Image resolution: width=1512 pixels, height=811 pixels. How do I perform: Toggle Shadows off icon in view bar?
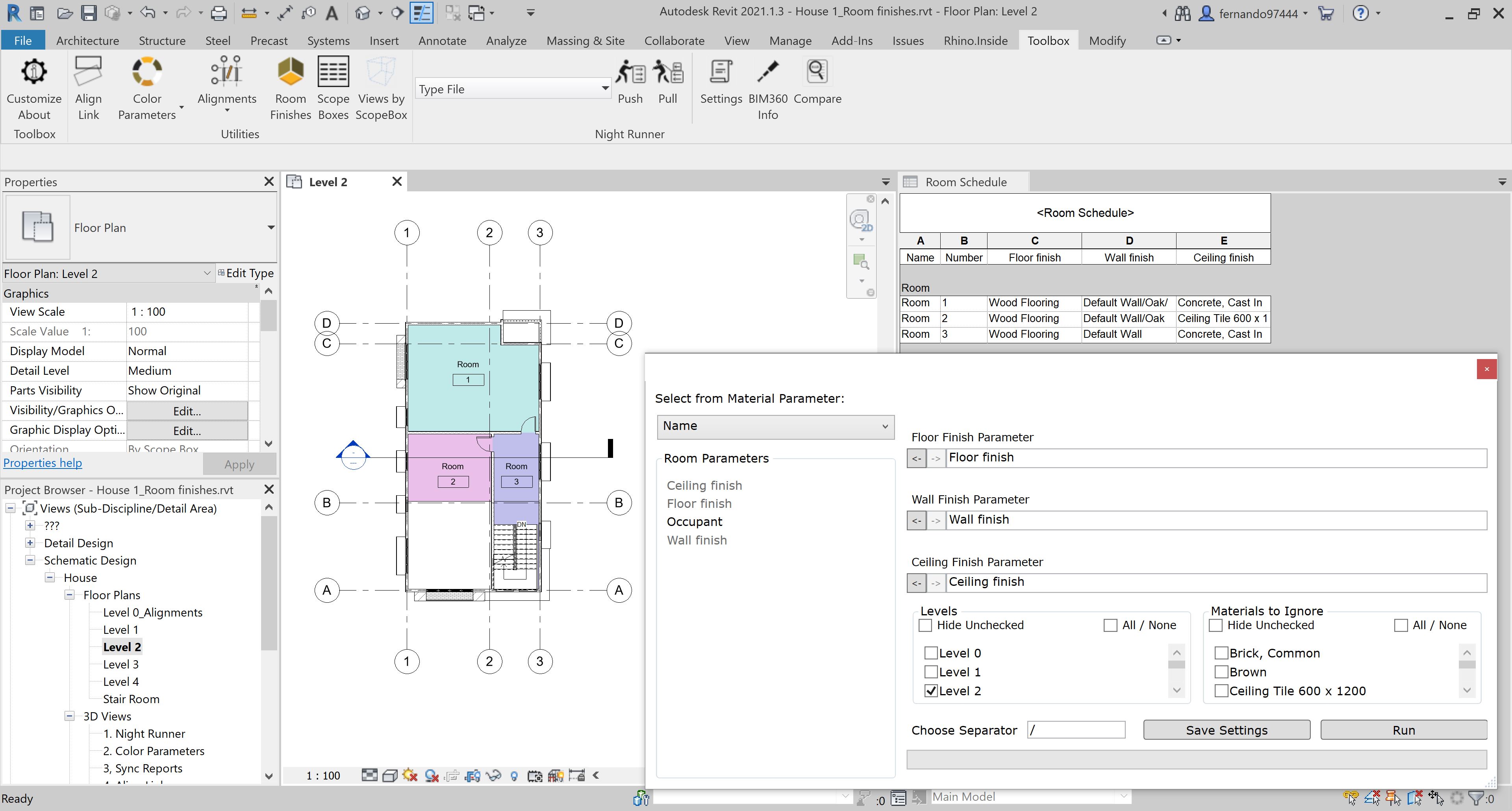coord(432,776)
